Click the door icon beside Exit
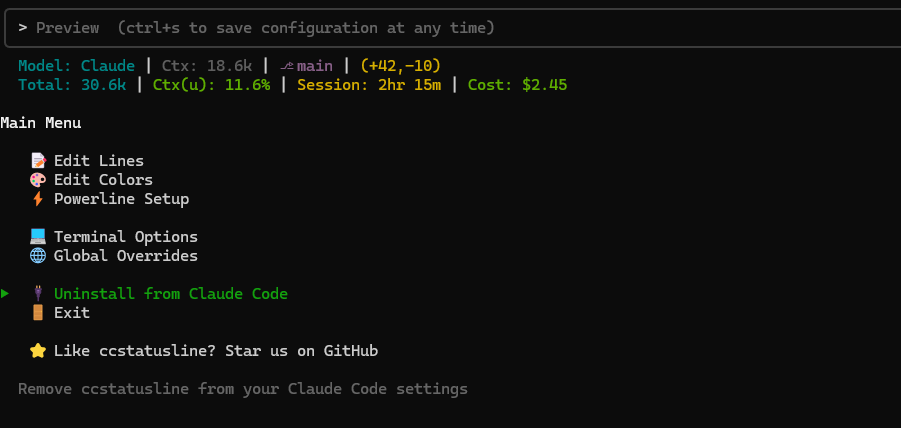Image resolution: width=901 pixels, height=428 pixels. [38, 313]
